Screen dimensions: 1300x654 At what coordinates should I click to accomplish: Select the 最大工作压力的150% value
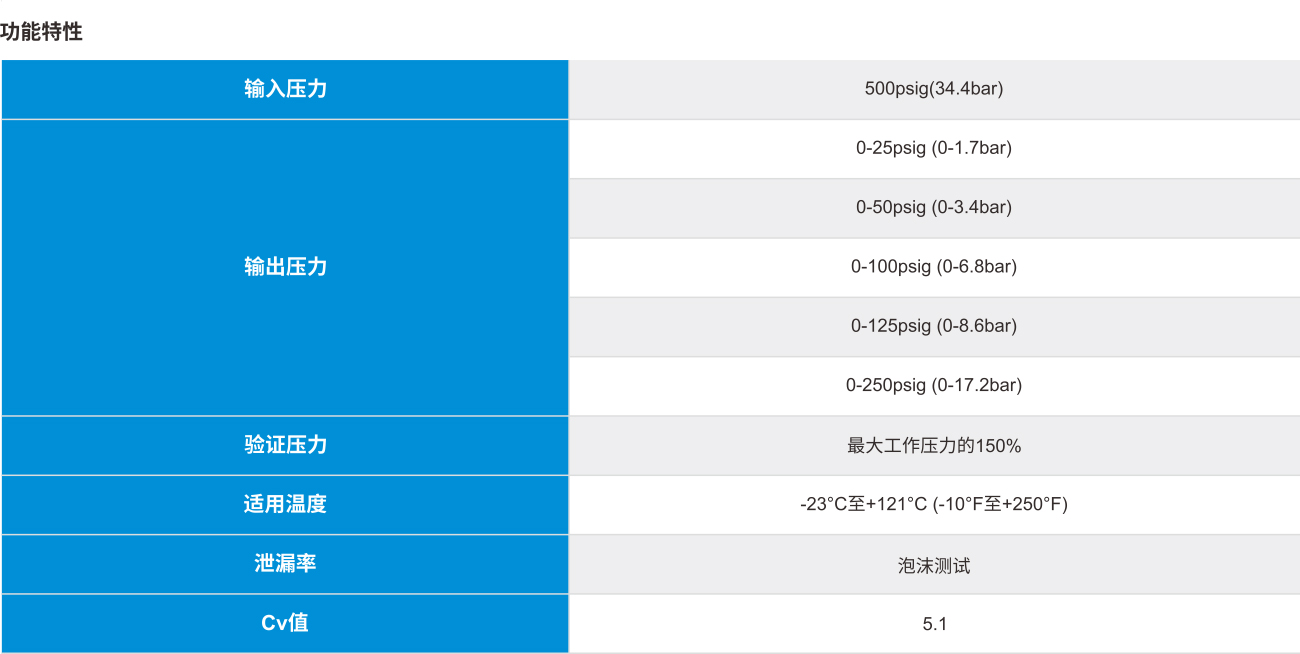pyautogui.click(x=934, y=445)
